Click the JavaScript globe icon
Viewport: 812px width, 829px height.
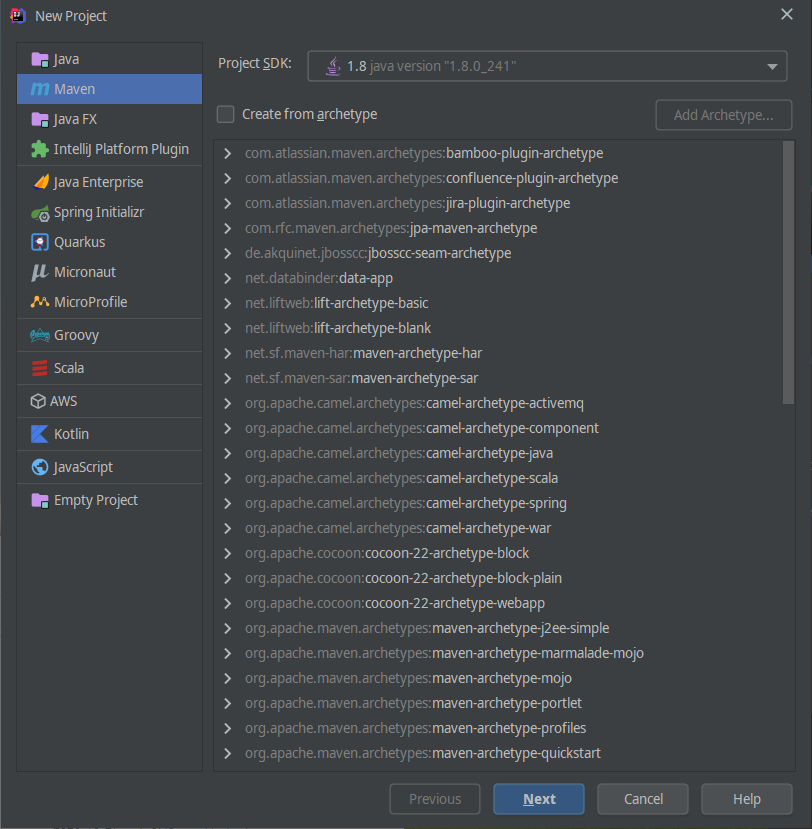(40, 467)
